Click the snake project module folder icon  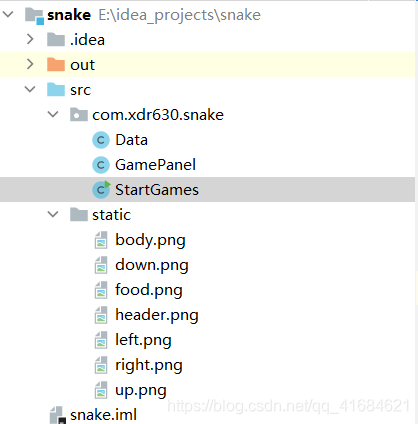coord(34,15)
